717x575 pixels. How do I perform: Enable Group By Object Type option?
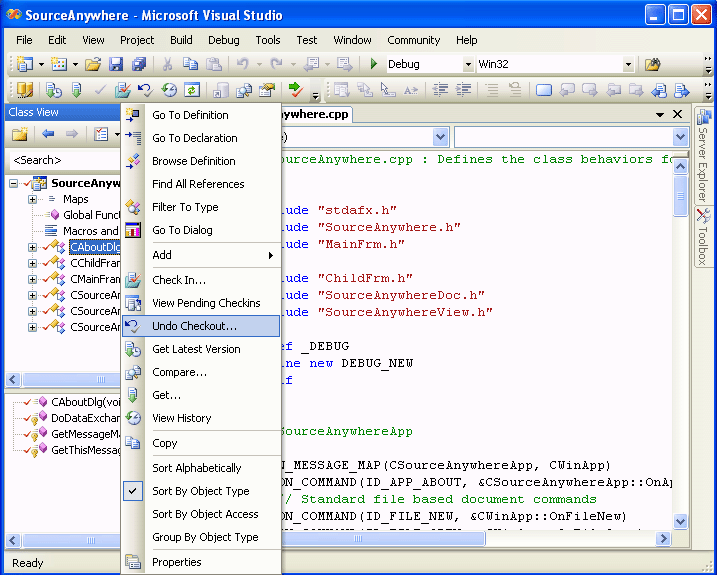click(x=204, y=537)
